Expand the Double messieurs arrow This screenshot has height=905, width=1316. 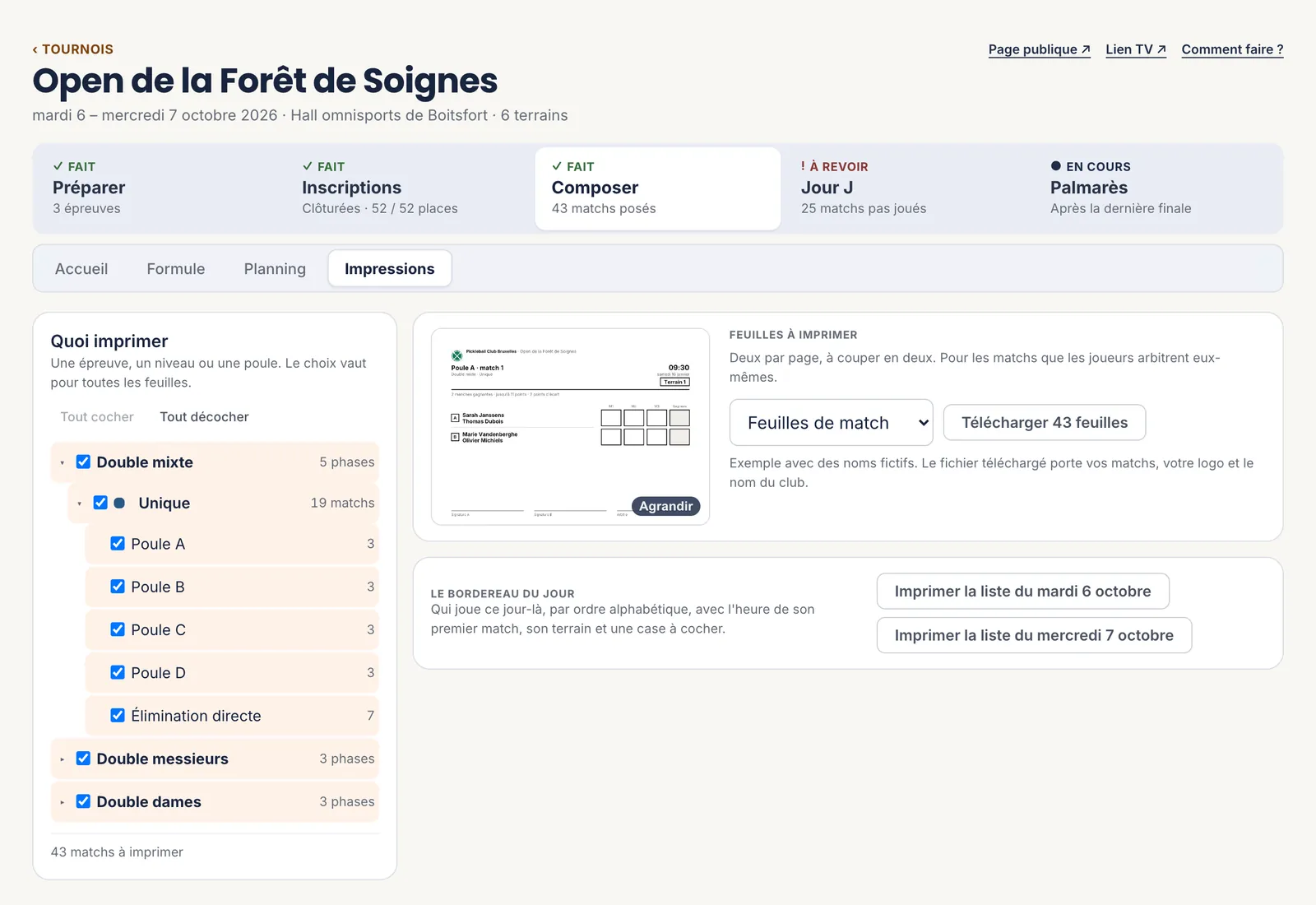click(x=62, y=759)
